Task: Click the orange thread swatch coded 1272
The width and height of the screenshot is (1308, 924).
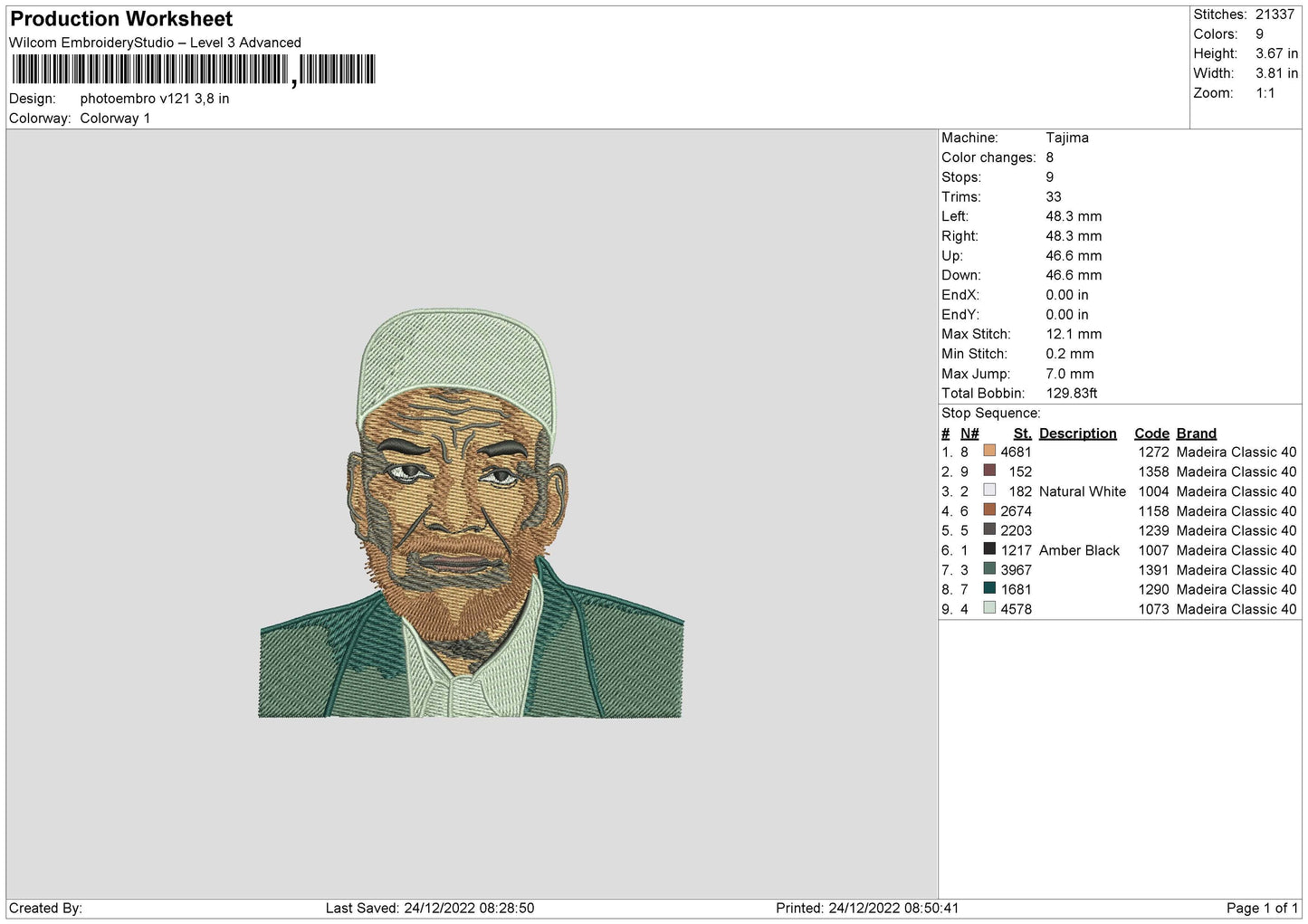Action: (989, 451)
